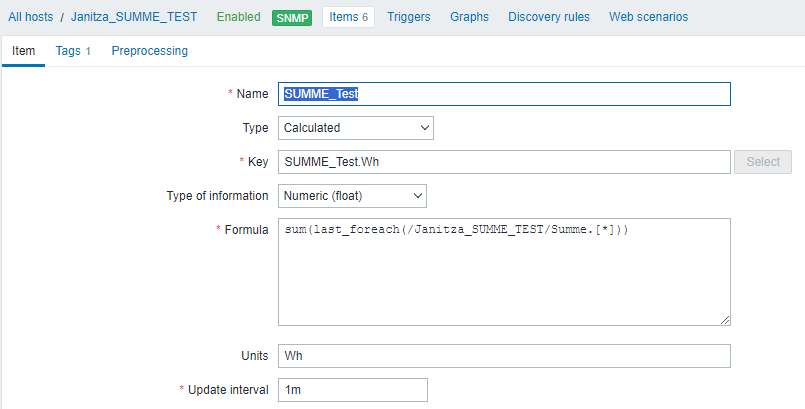Go to Triggers section
This screenshot has height=409, width=805.
click(x=409, y=17)
